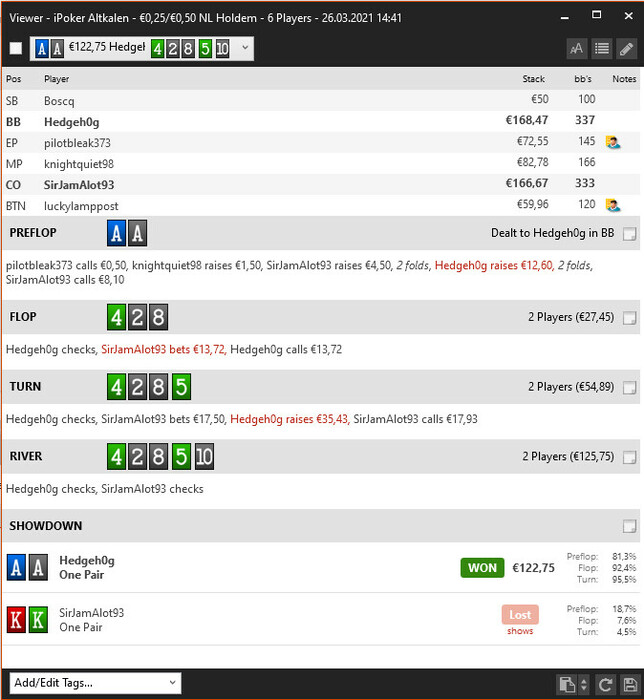Click the Stack column header

[x=534, y=79]
